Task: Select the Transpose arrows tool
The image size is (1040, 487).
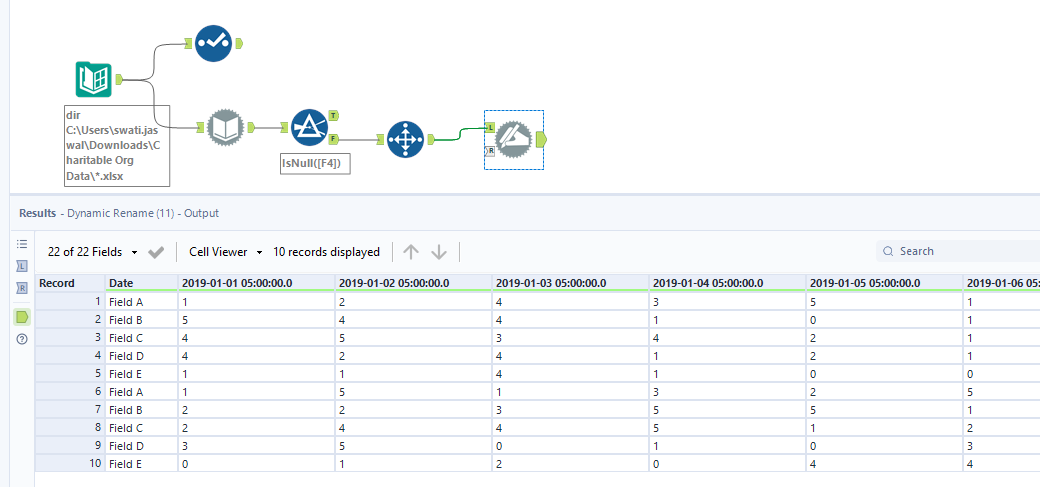Action: tap(404, 139)
